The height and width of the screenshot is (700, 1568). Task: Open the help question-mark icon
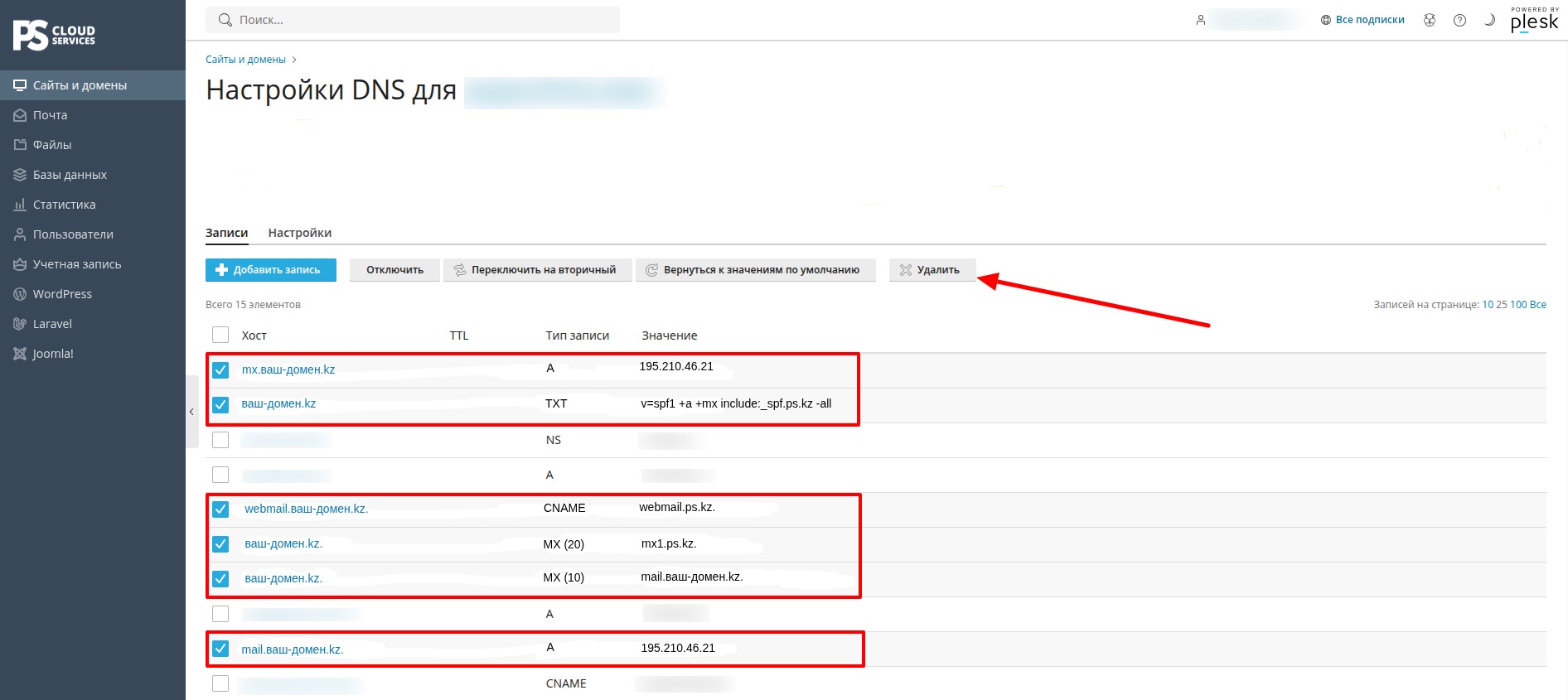click(1459, 20)
